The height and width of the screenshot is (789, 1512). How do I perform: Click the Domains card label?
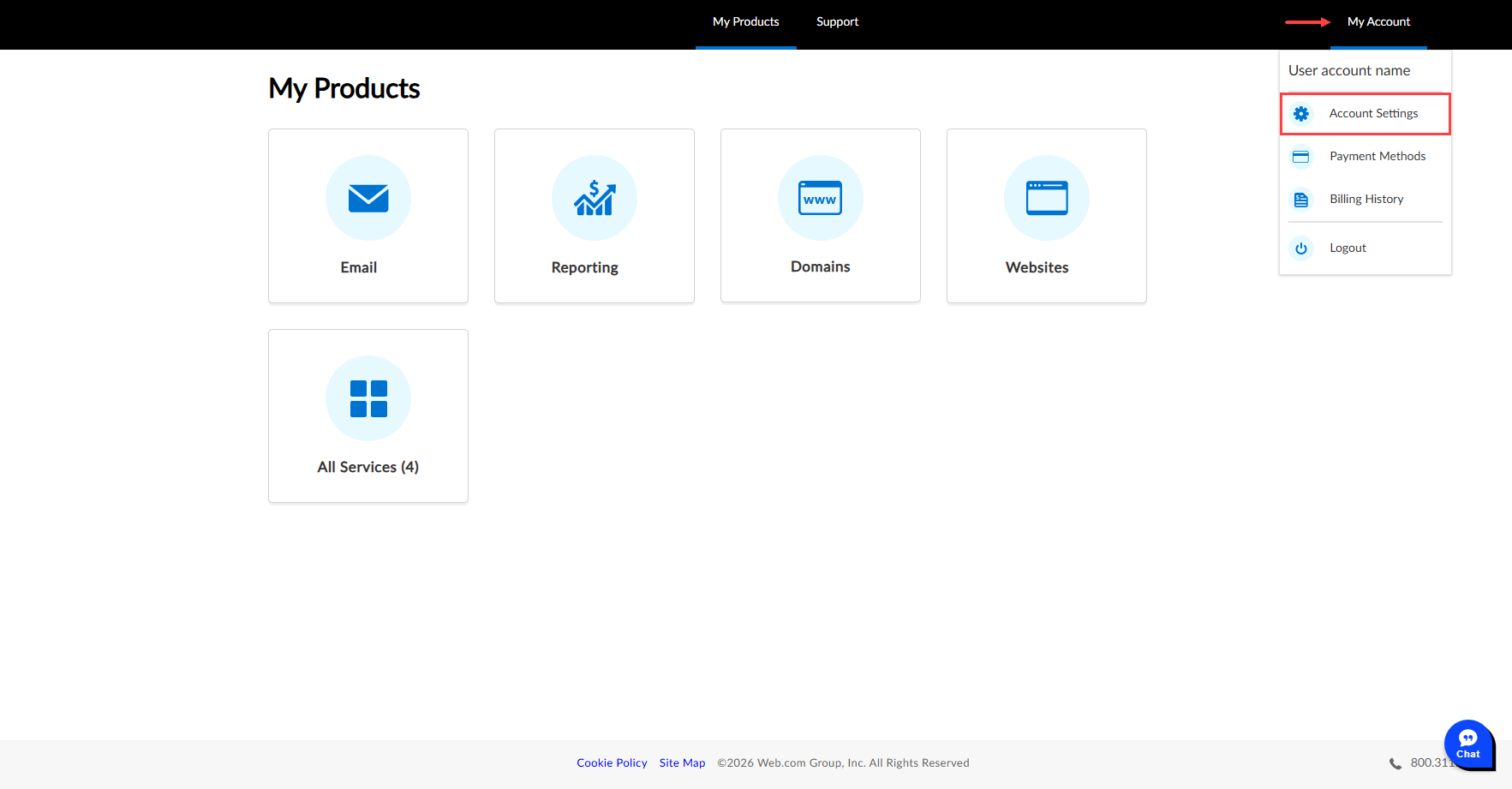[821, 266]
